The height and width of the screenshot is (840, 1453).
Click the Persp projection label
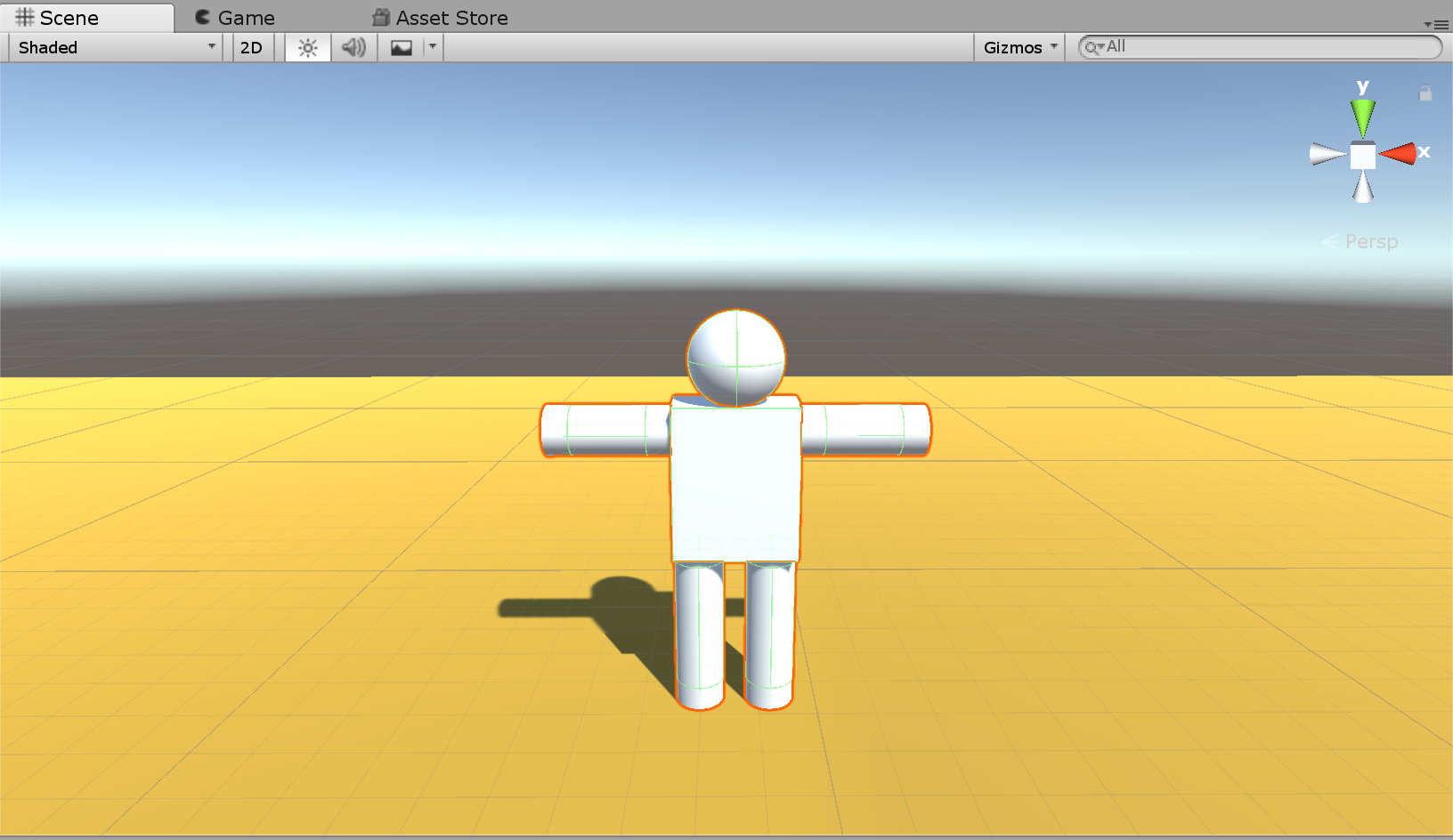click(1370, 242)
